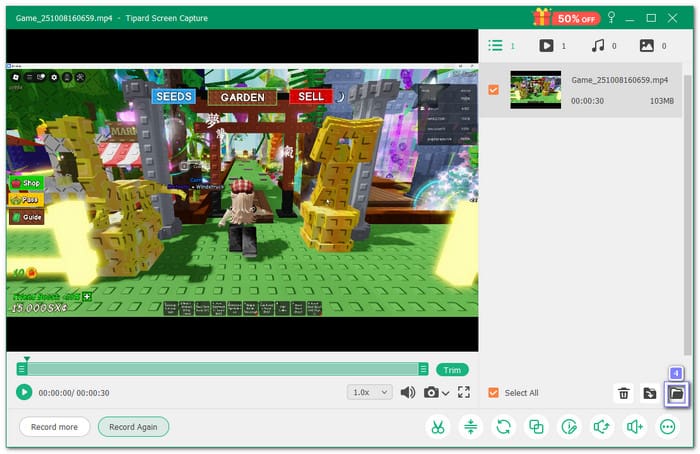
Task: Click the Record Again button
Action: pyautogui.click(x=133, y=427)
